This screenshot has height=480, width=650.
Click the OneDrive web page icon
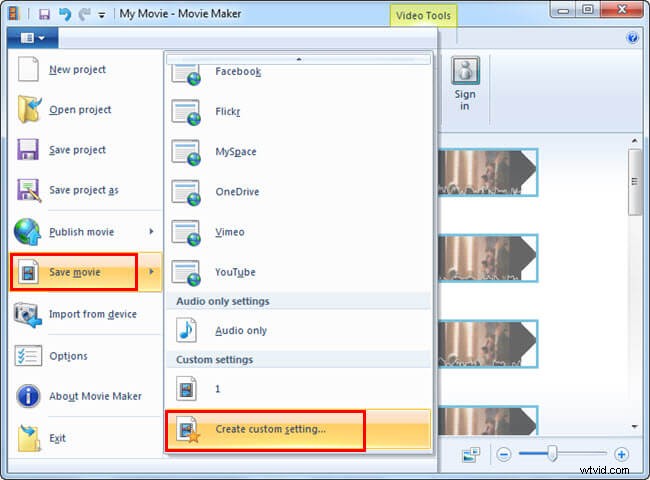tap(186, 193)
